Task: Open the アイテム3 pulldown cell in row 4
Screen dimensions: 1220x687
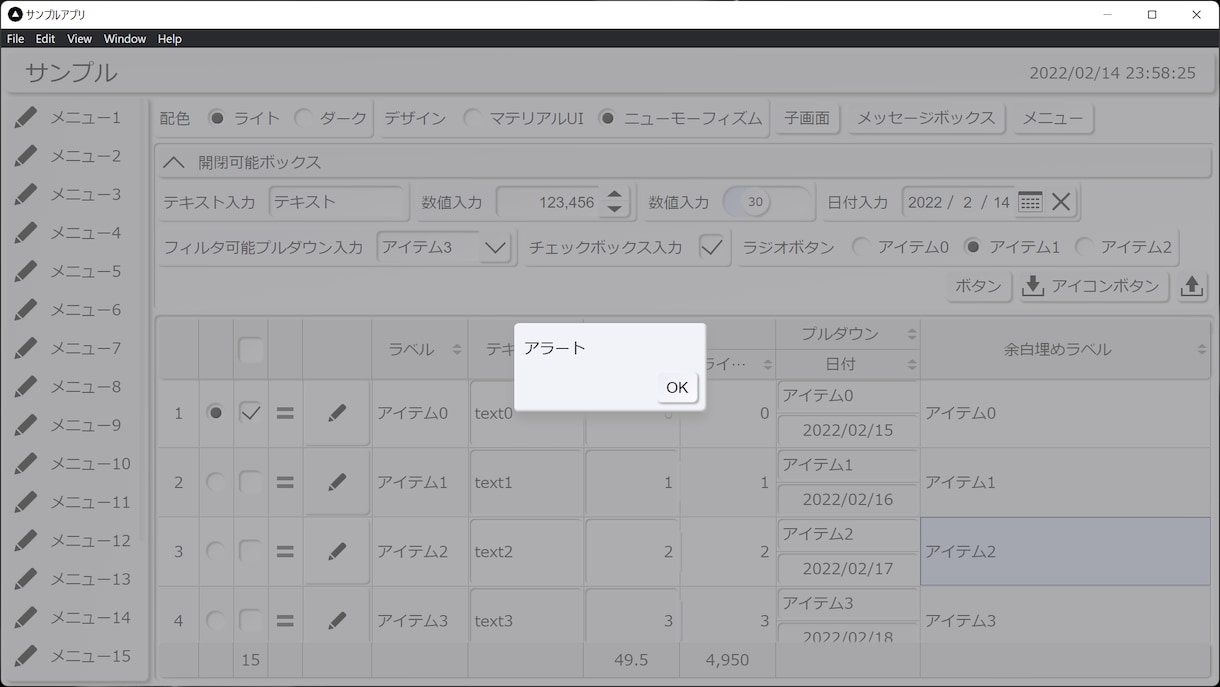Action: (847, 603)
